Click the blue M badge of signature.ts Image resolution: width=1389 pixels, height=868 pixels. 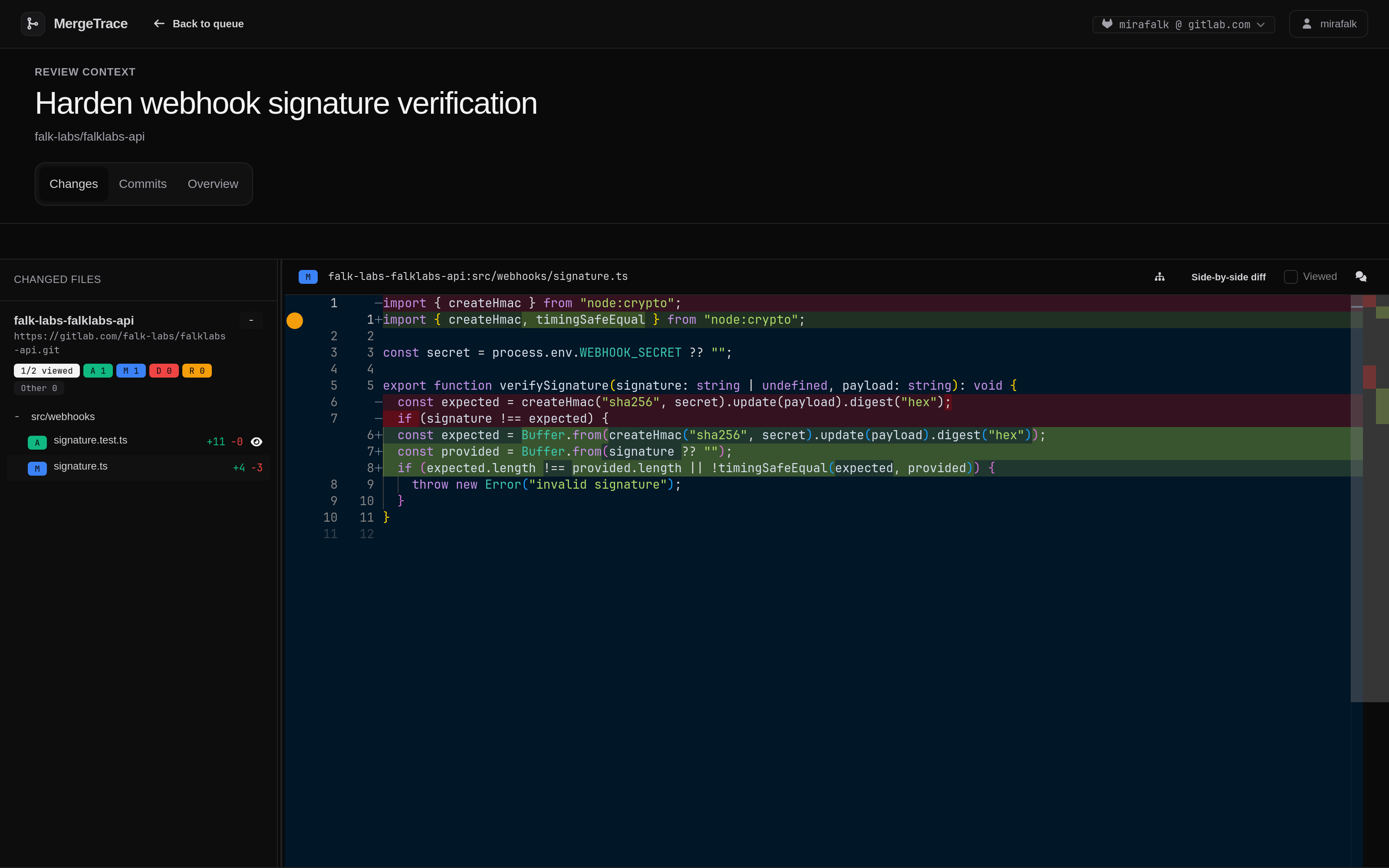coord(37,468)
